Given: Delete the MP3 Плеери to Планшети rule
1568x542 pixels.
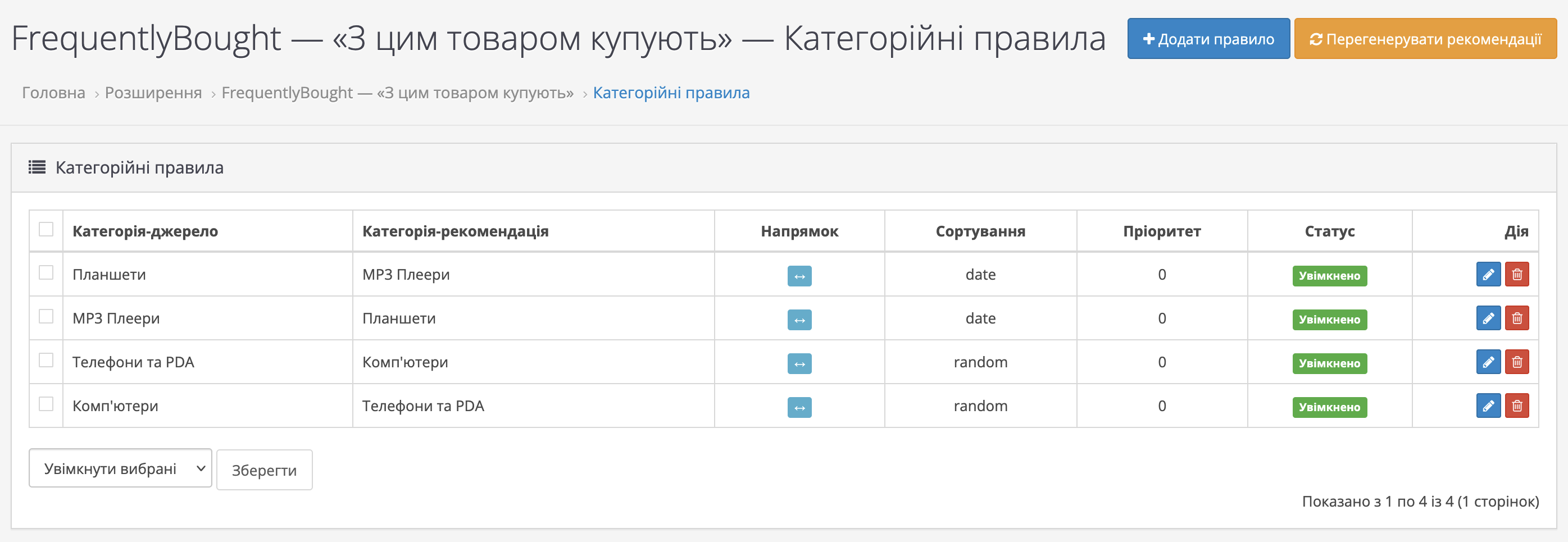Looking at the screenshot, I should pyautogui.click(x=1517, y=318).
